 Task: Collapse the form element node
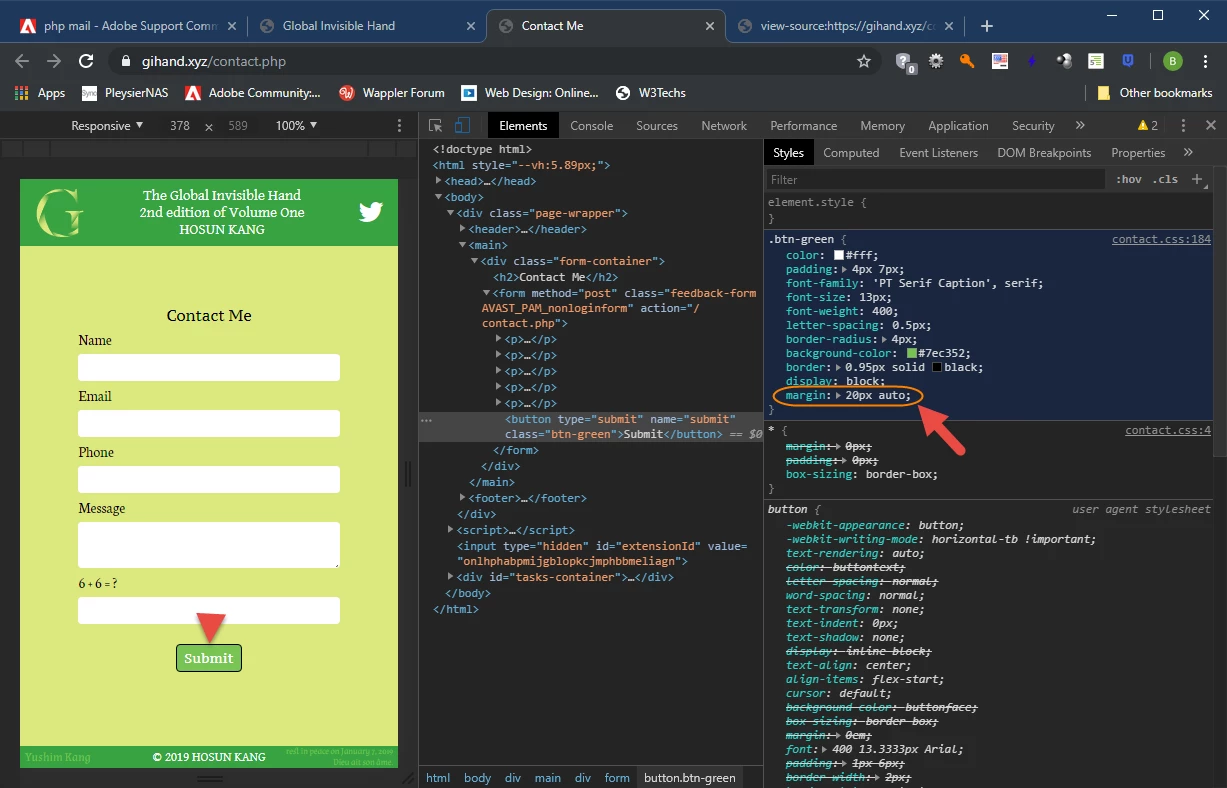click(x=487, y=293)
